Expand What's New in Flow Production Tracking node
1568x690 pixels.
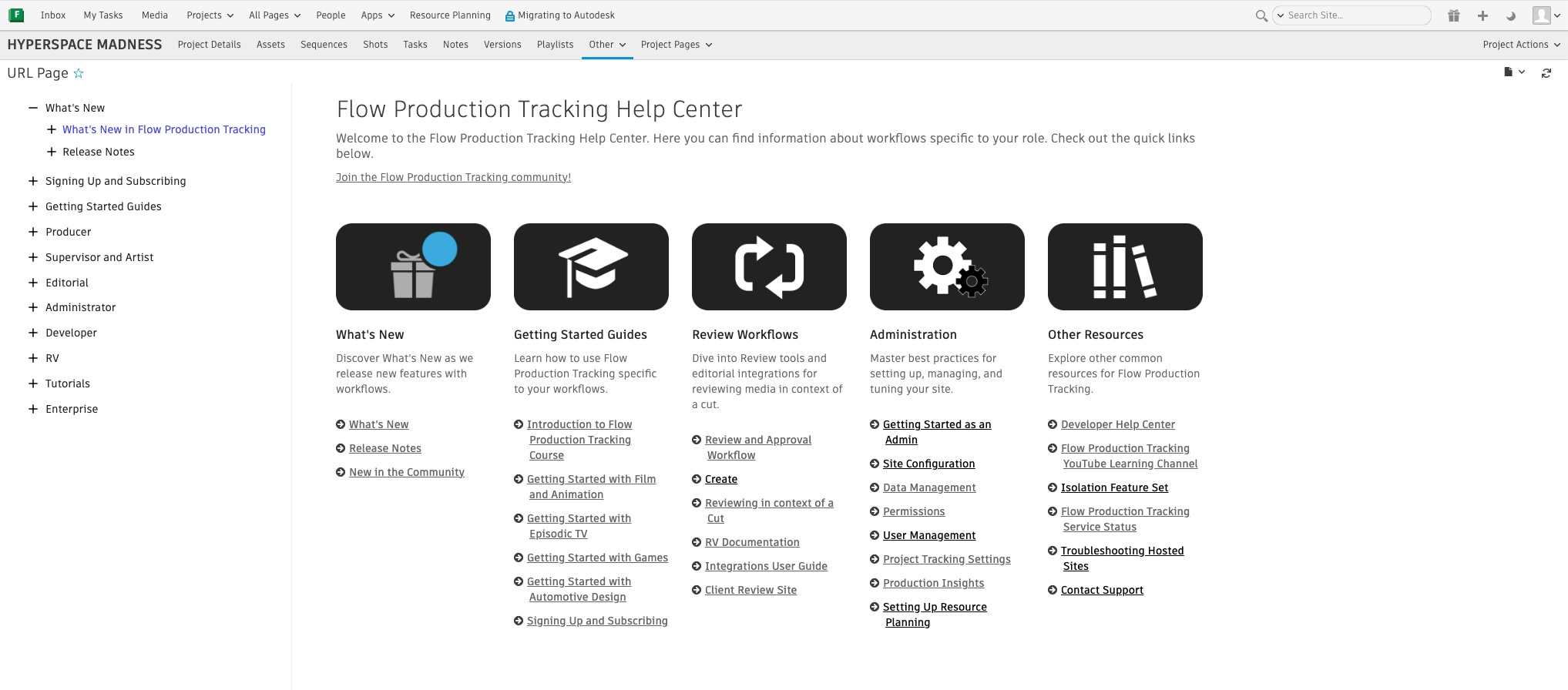point(51,129)
